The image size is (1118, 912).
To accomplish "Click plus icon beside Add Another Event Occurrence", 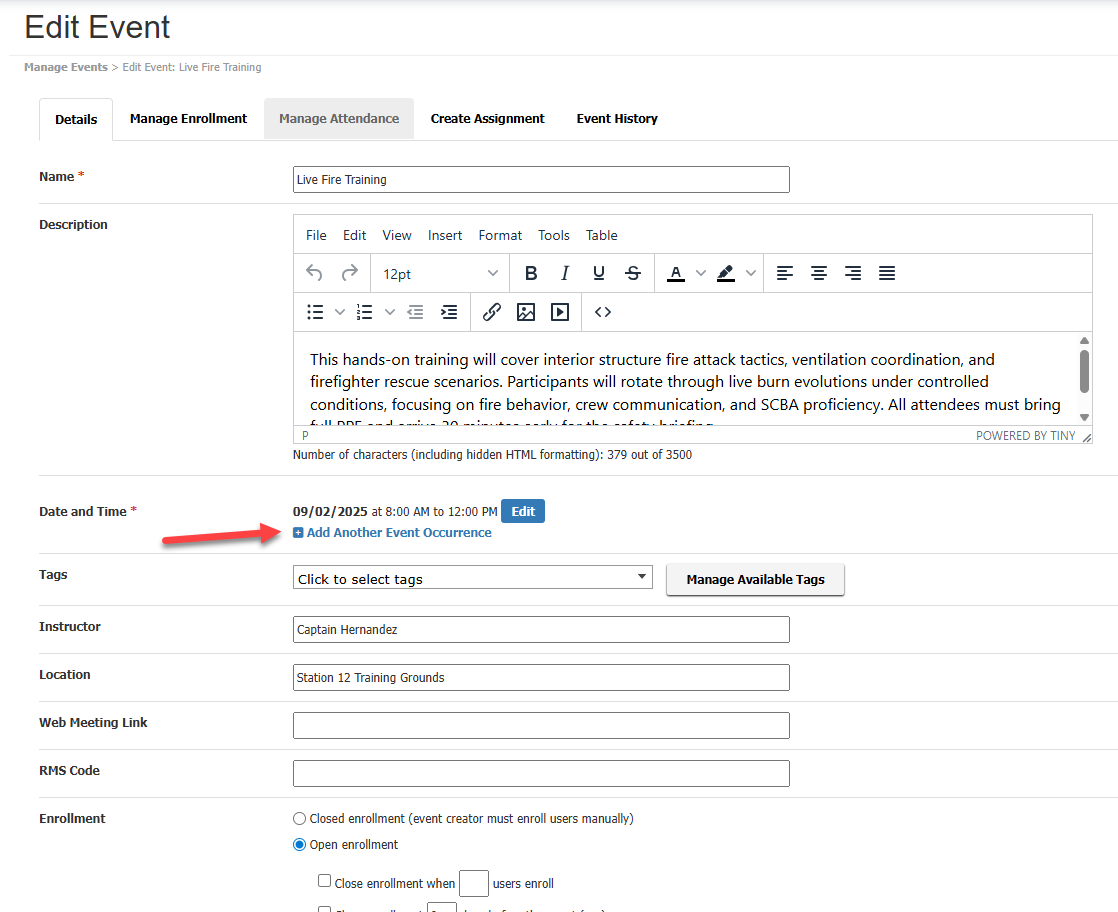I will [298, 533].
